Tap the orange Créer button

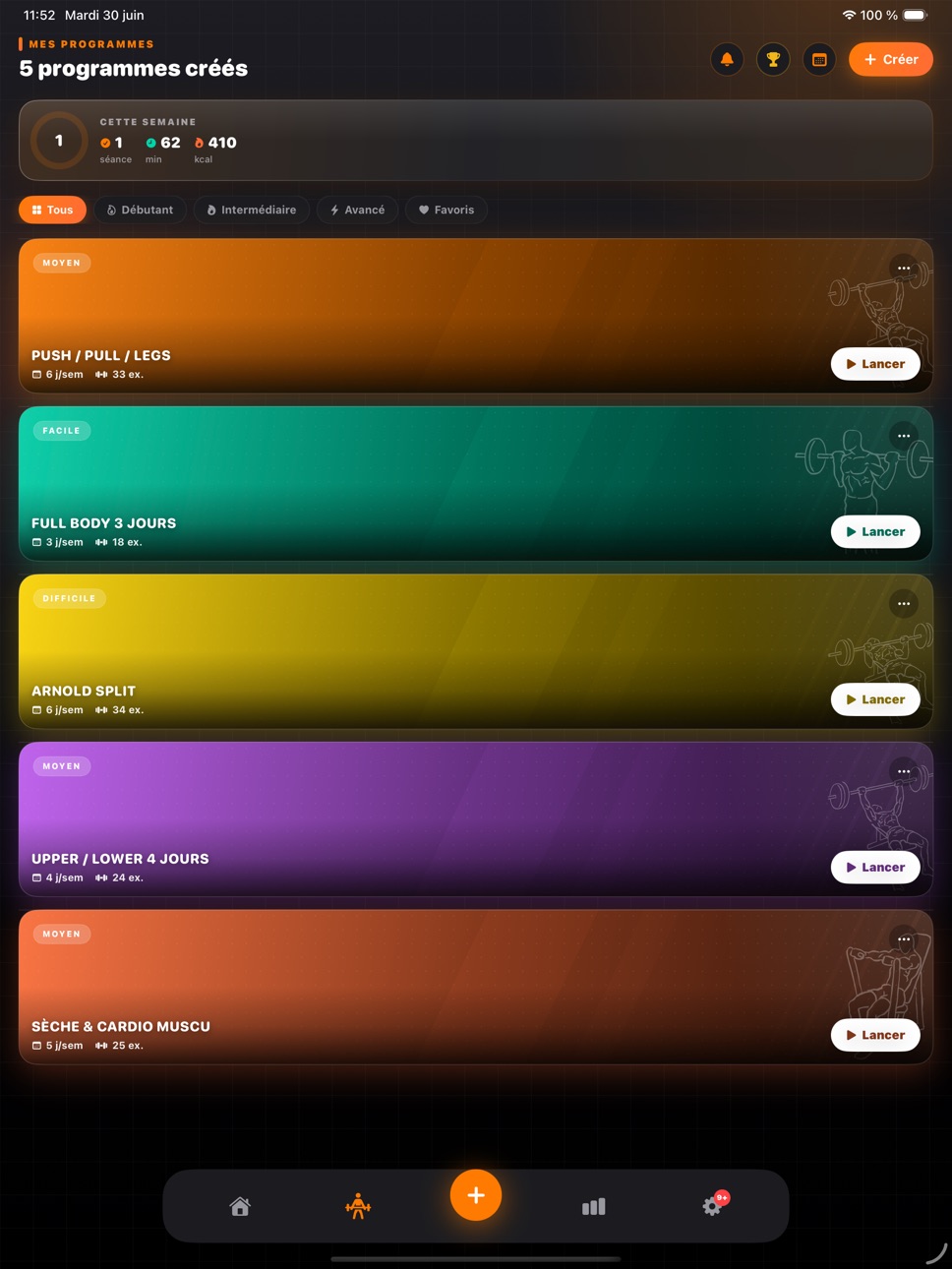(x=891, y=60)
